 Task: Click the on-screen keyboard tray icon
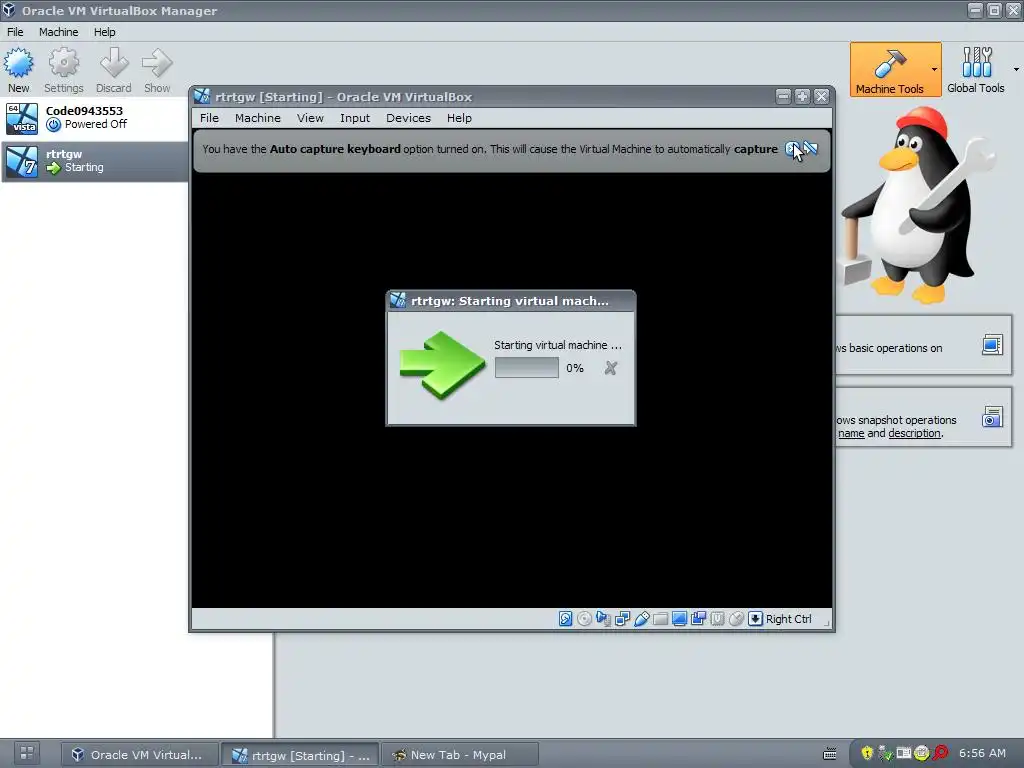829,754
